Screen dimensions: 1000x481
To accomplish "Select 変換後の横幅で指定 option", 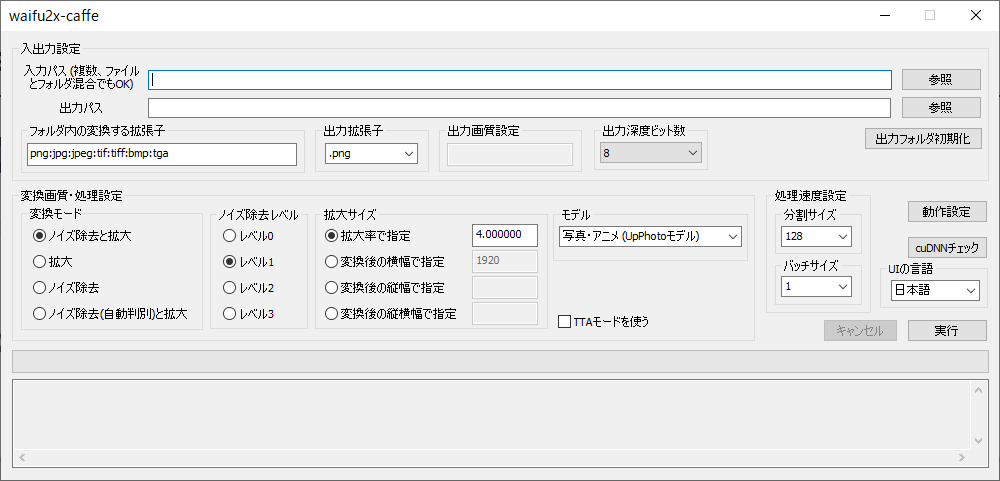I will click(385, 262).
